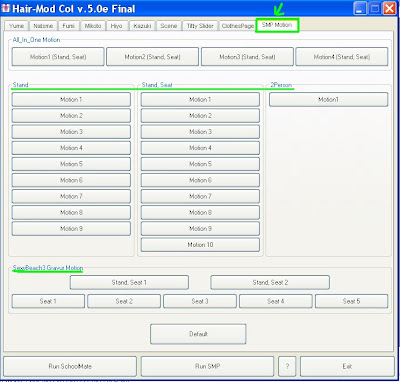Click the Run SMP button

[x=207, y=366]
